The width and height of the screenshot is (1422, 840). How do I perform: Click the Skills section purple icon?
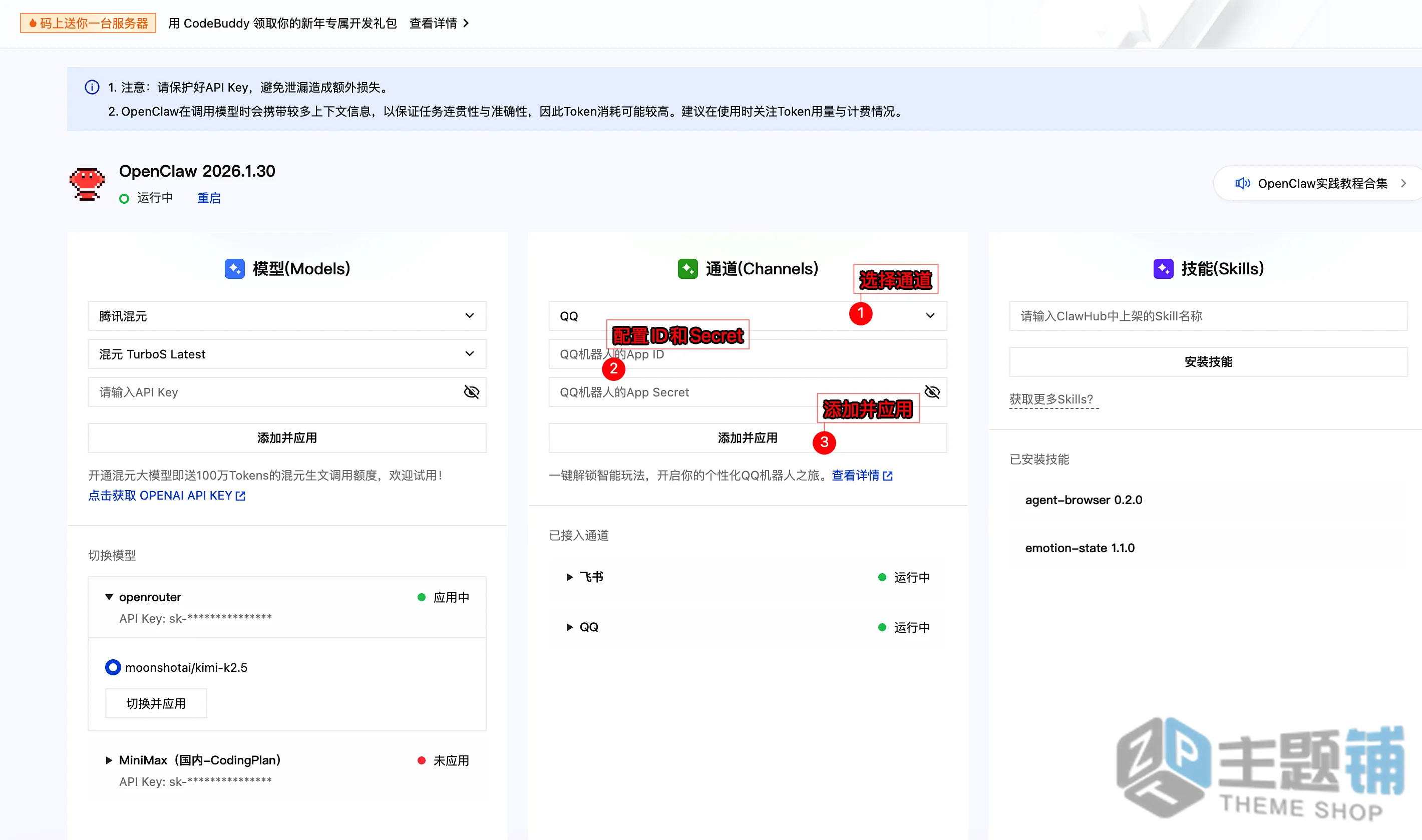[x=1163, y=269]
